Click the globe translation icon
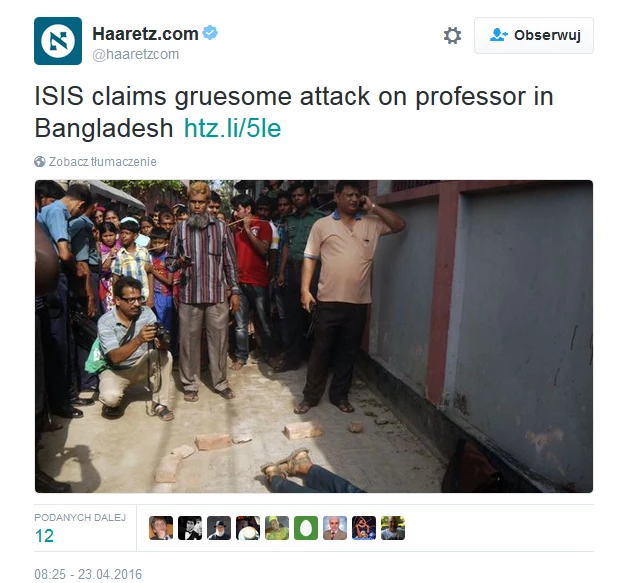The image size is (627, 583). pos(40,162)
